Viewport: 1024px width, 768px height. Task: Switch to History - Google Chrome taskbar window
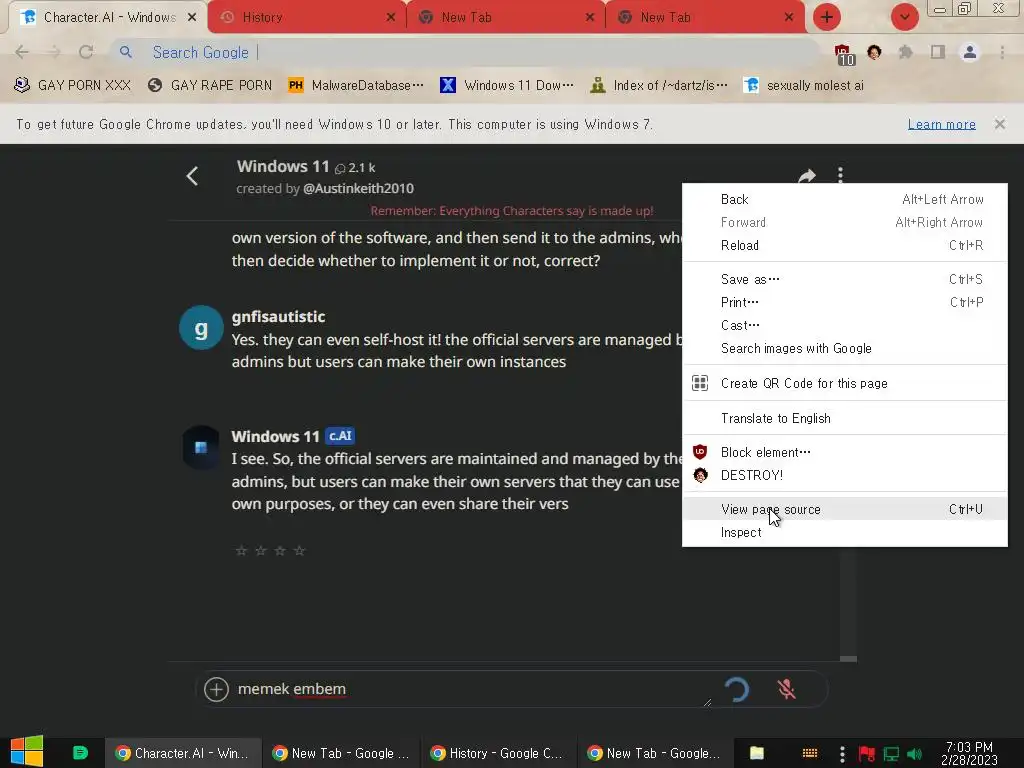click(x=498, y=753)
